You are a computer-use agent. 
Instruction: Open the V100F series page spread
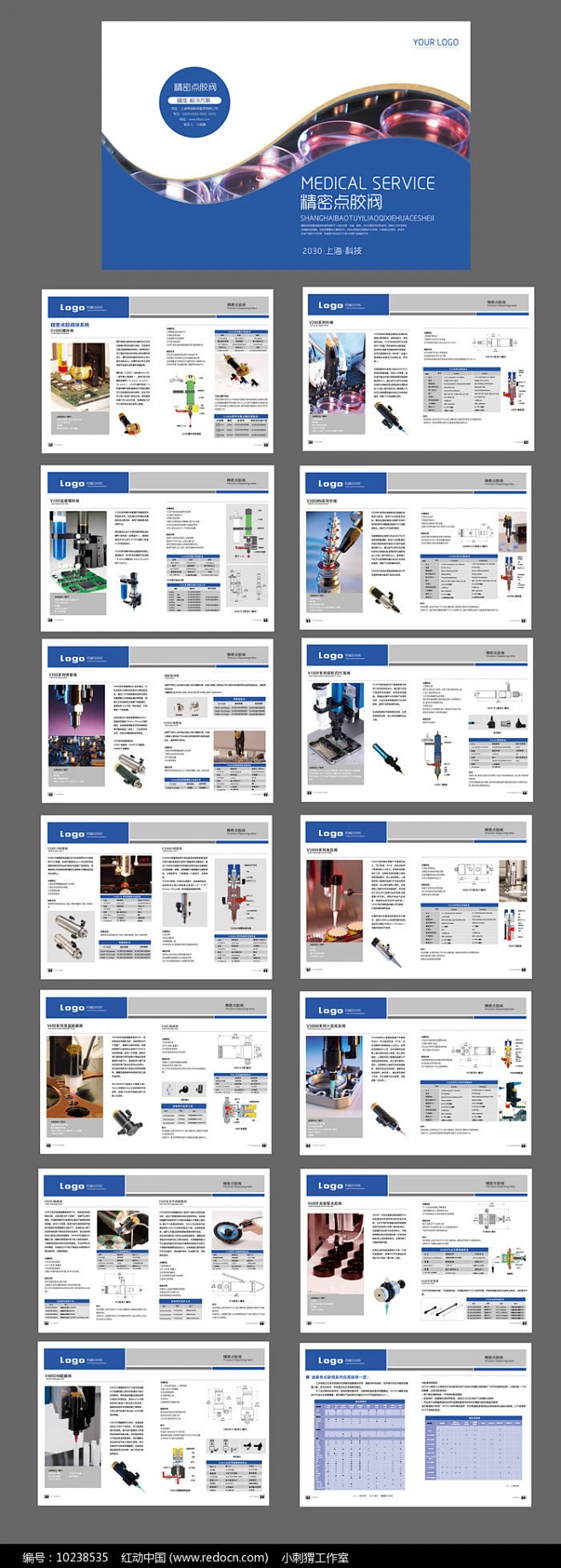click(417, 720)
